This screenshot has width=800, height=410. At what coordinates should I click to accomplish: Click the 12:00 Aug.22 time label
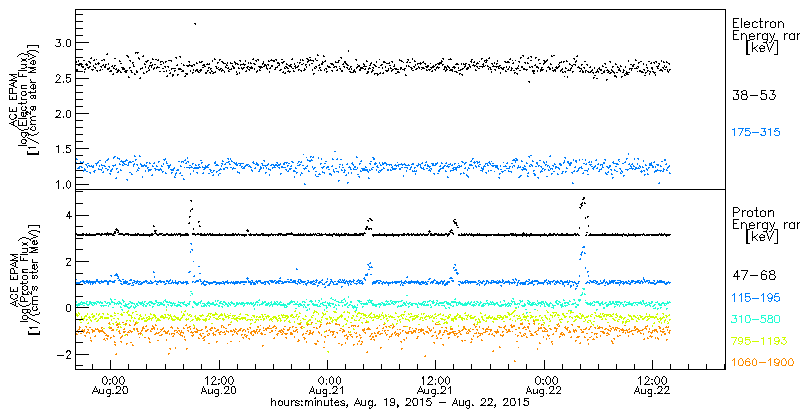tap(653, 385)
